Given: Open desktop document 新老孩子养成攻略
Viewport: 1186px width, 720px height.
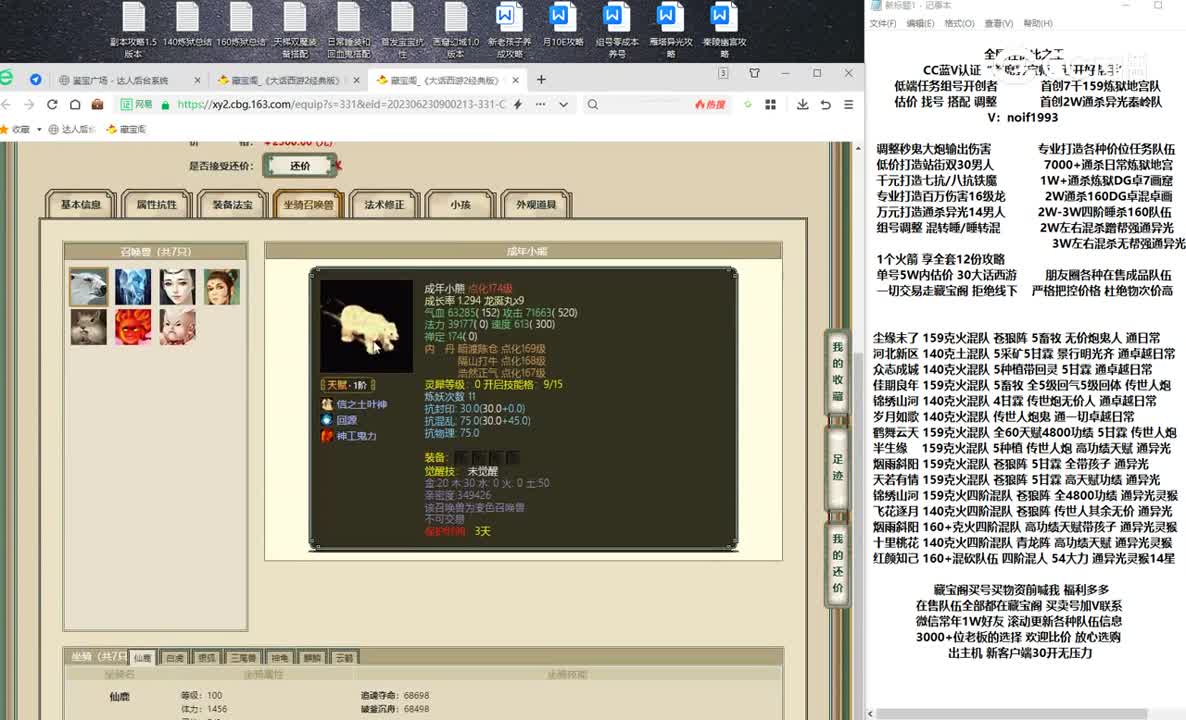Looking at the screenshot, I should coord(509,30).
